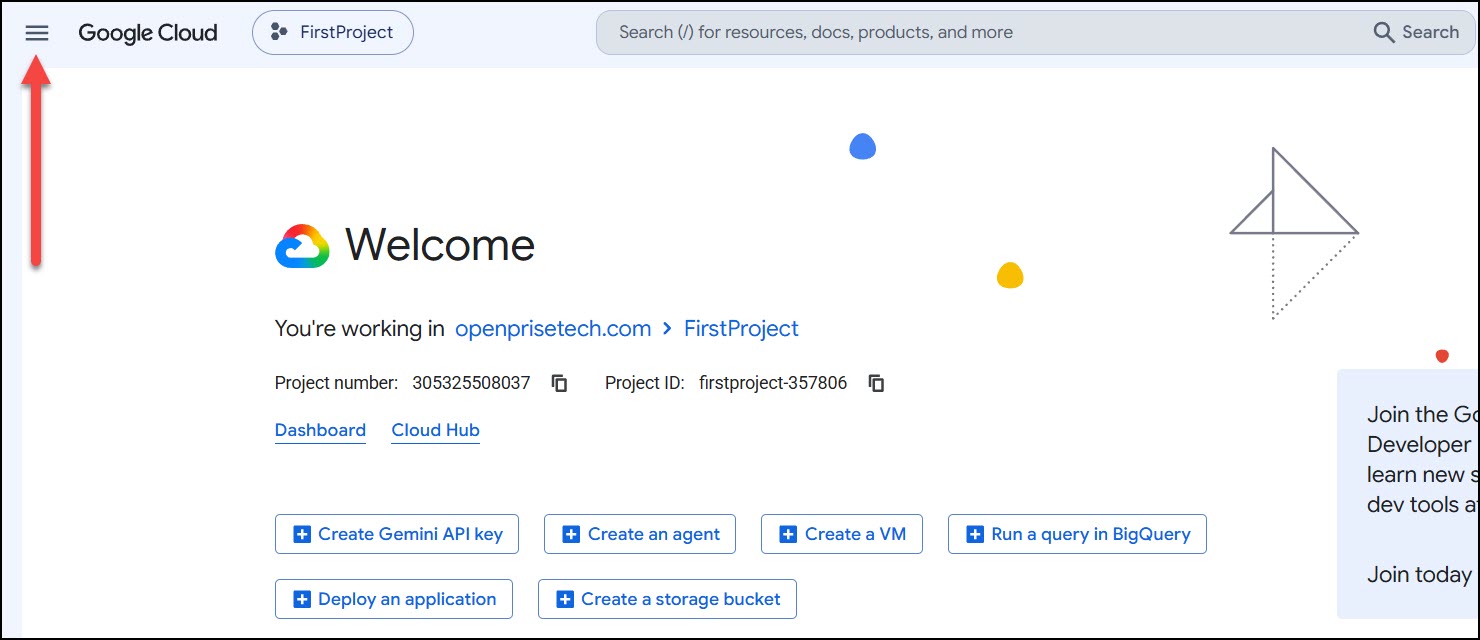Copy the project ID firstproject-357806
1480x640 pixels.
(x=876, y=383)
